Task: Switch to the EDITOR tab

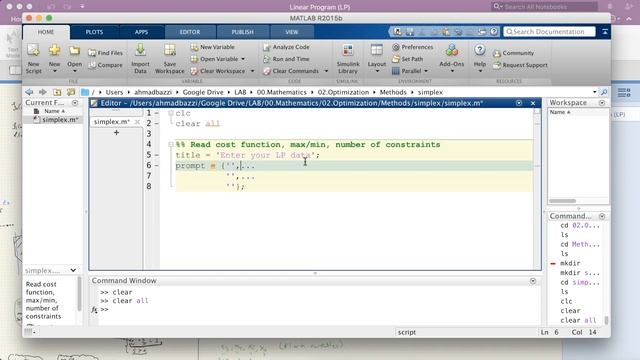Action: [x=190, y=32]
